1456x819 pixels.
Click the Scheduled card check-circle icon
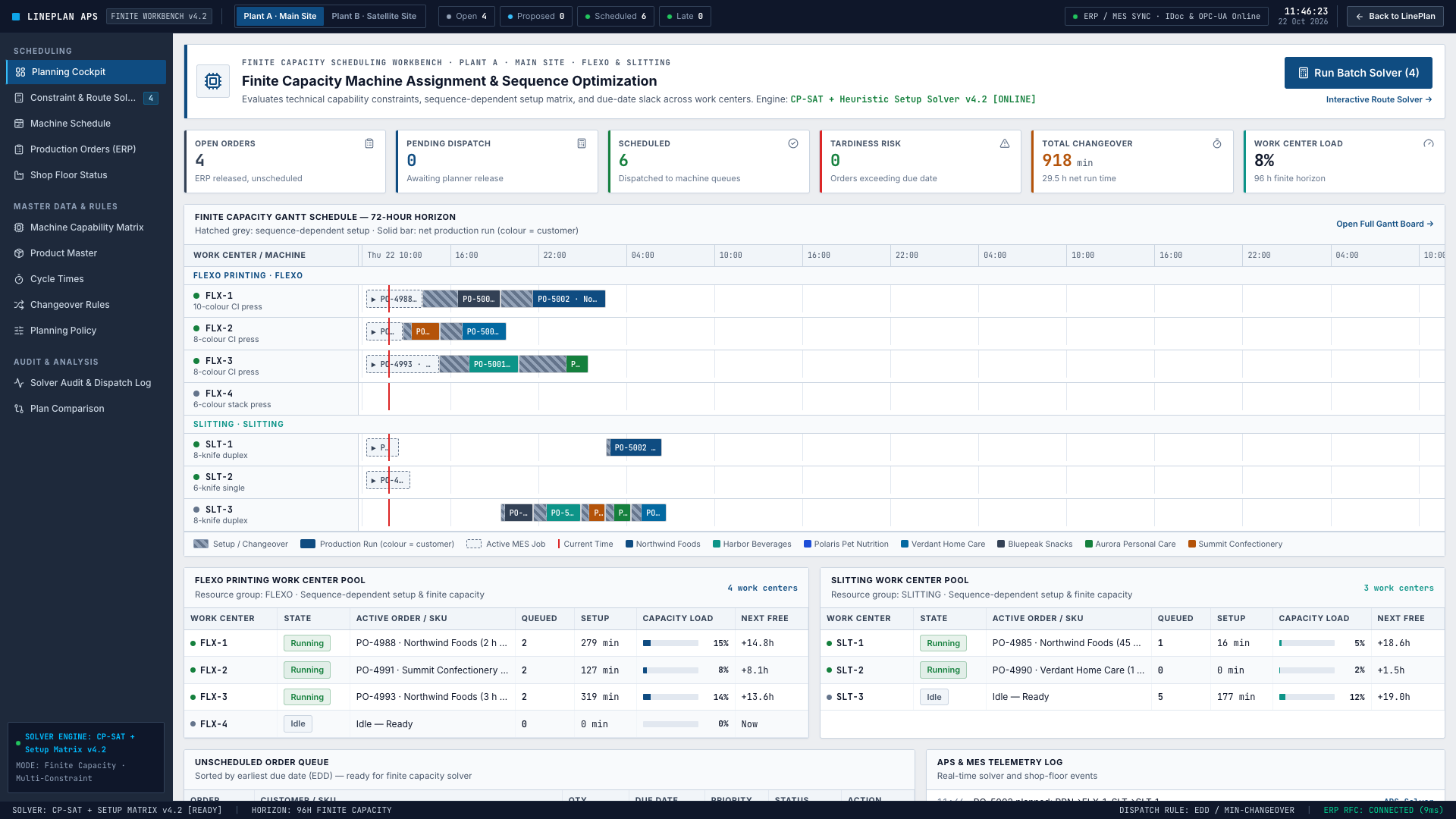[x=793, y=143]
